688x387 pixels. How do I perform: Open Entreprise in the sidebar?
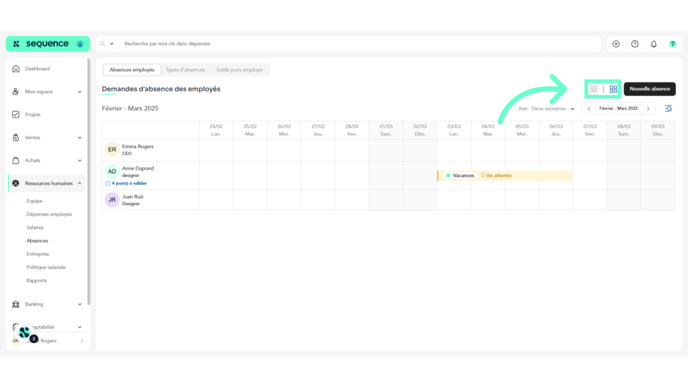(x=38, y=254)
